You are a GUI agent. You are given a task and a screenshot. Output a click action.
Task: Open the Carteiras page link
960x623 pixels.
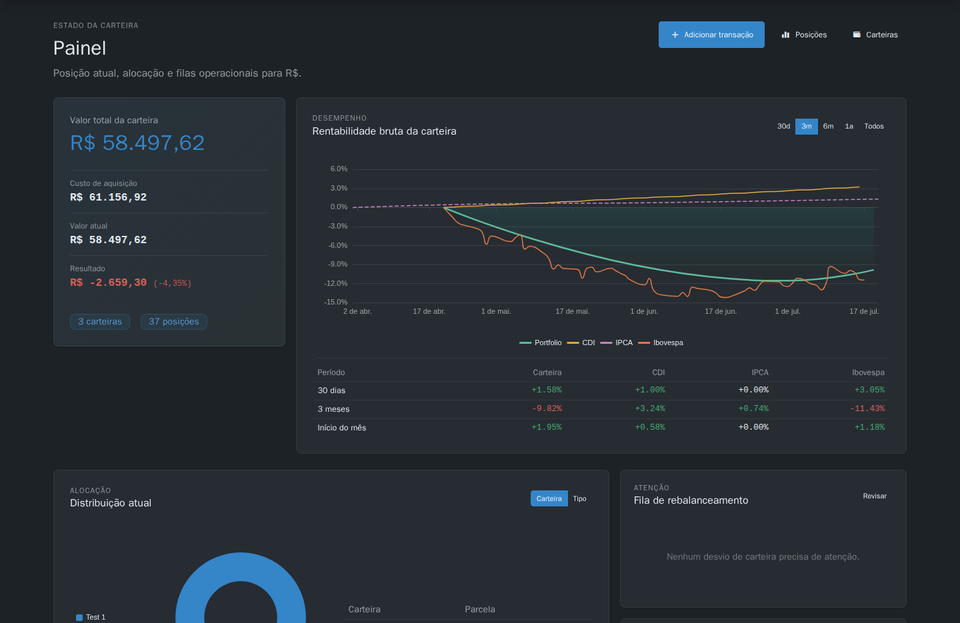click(x=875, y=35)
